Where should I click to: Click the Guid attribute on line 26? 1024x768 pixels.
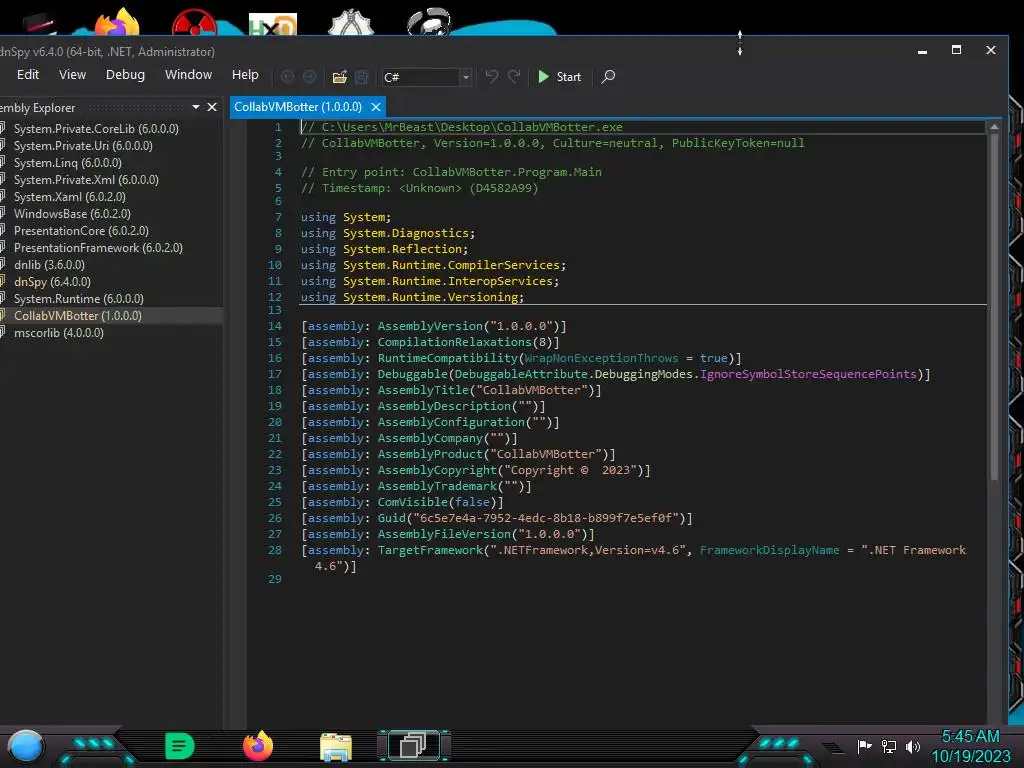tap(391, 518)
